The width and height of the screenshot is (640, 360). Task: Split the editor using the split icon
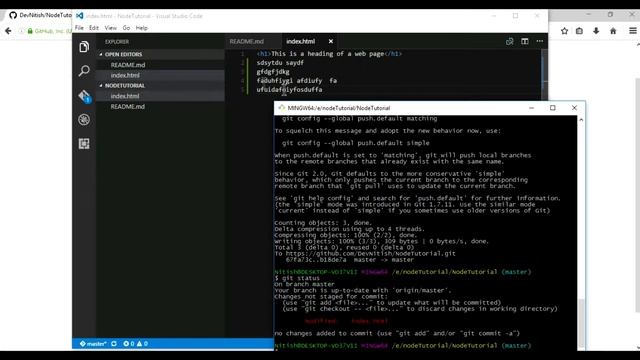tap(524, 41)
